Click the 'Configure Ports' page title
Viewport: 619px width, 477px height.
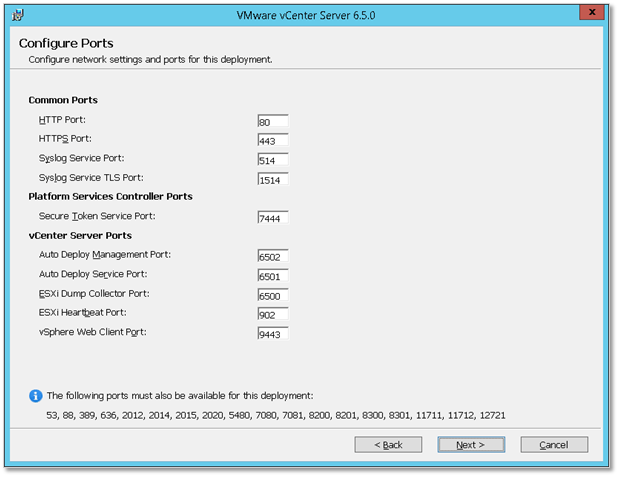tap(66, 43)
